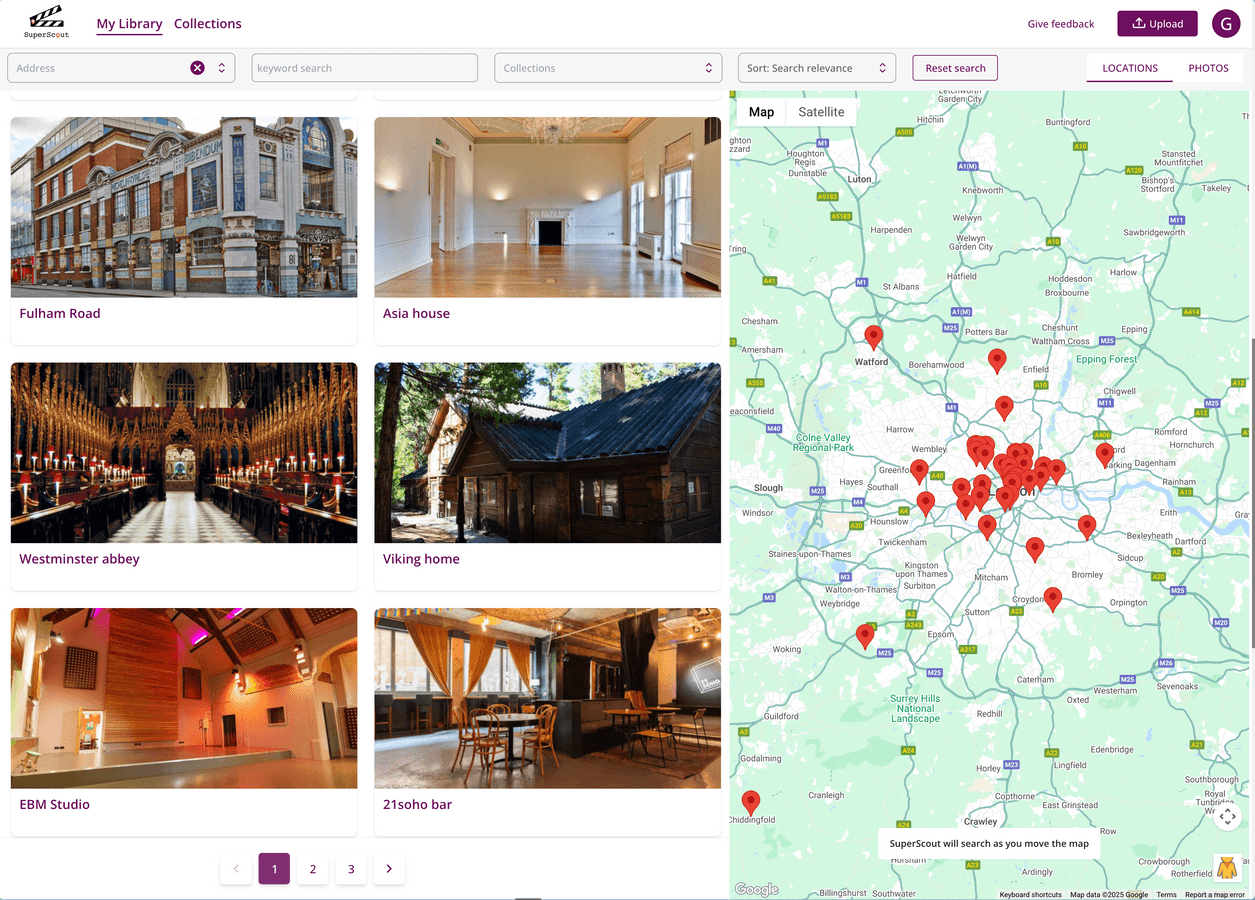
Task: Click the map pin north of Enfield
Action: click(997, 361)
